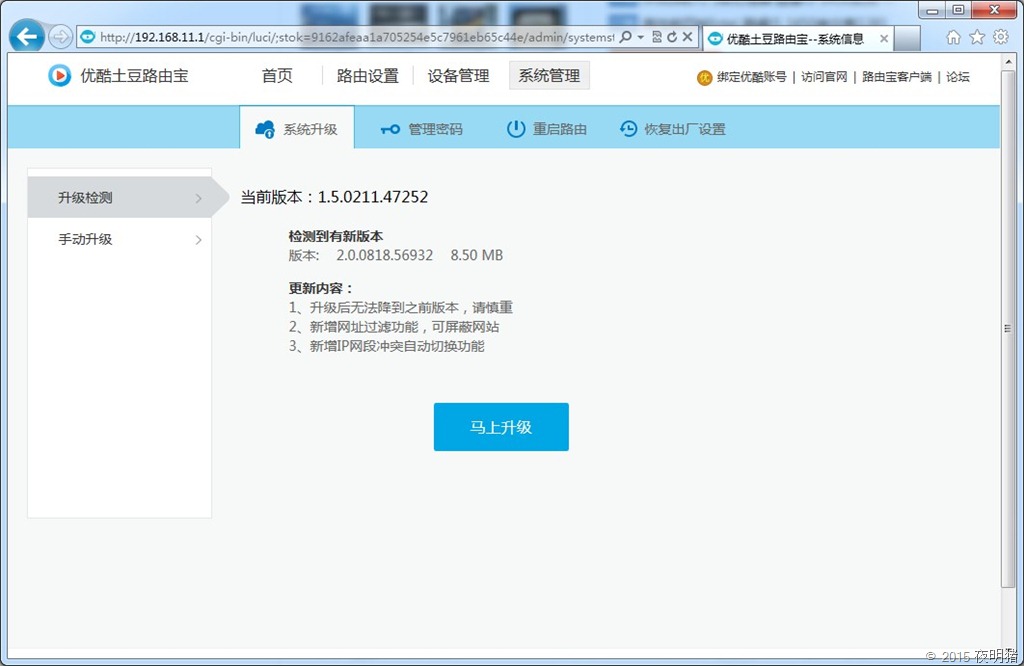Image resolution: width=1024 pixels, height=666 pixels.
Task: Click the Youku router logo icon
Action: coord(60,76)
